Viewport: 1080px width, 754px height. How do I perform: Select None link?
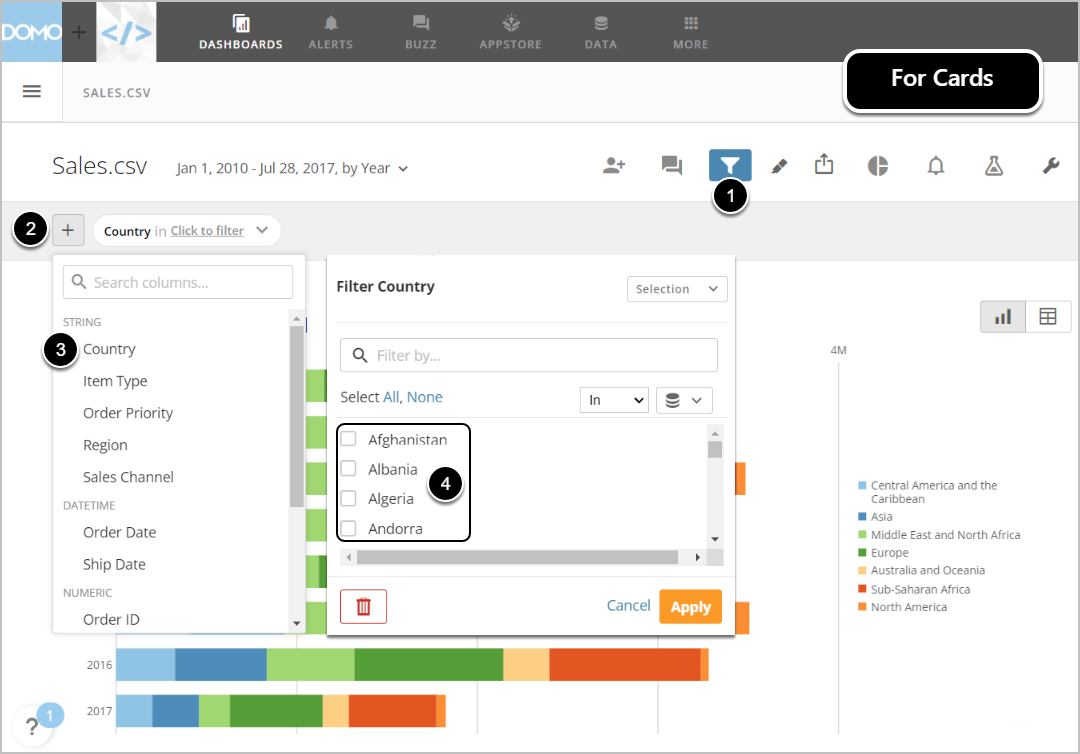(424, 397)
